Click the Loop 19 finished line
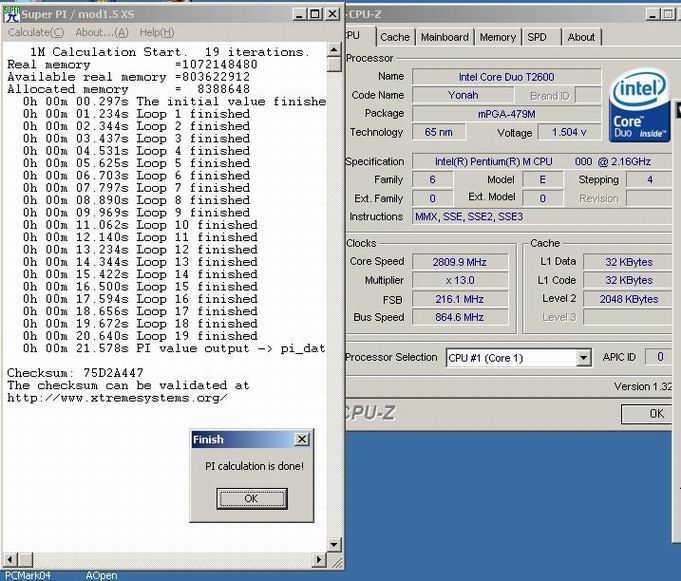681x581 pixels. (x=140, y=336)
